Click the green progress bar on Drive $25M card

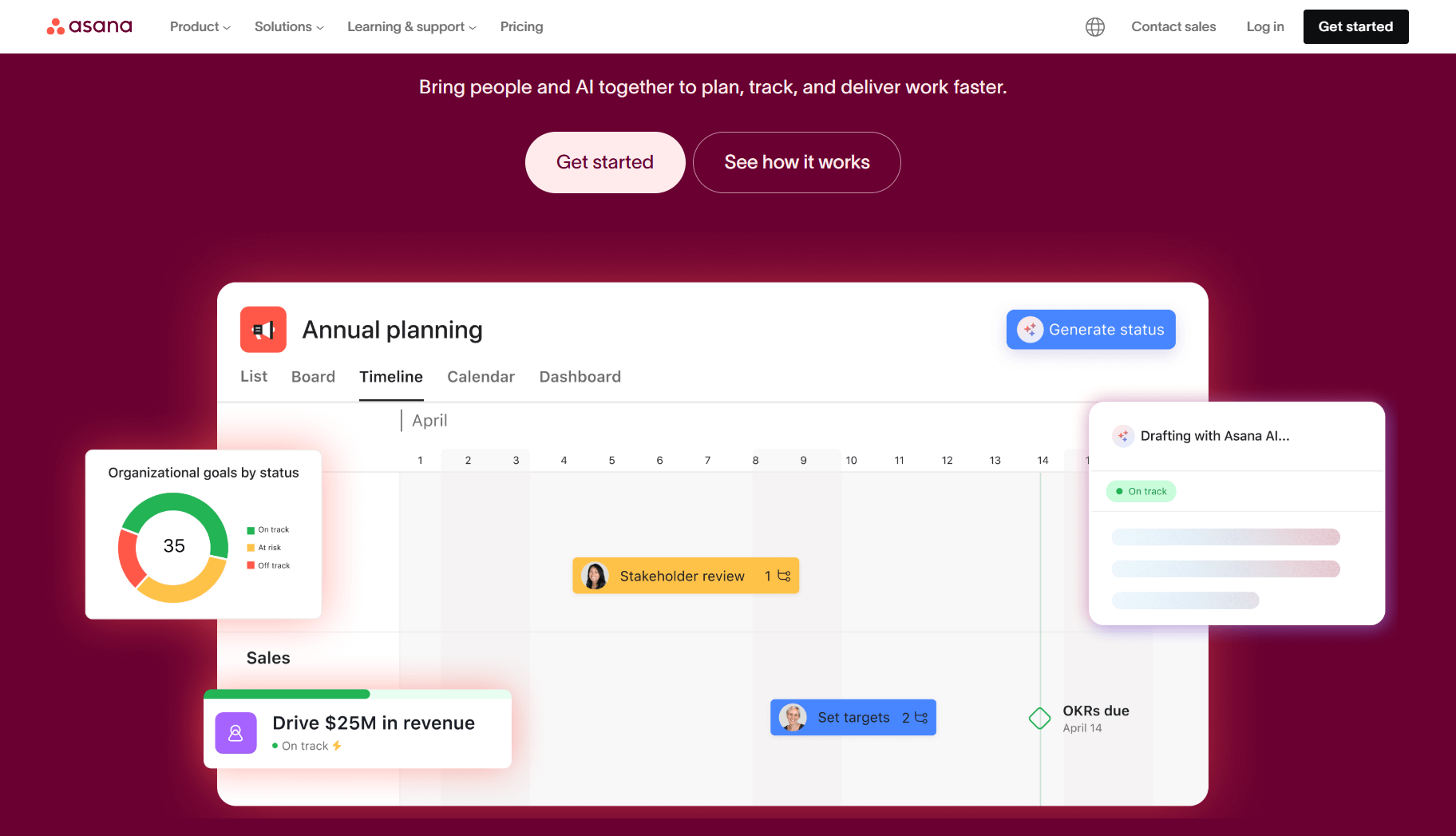tap(287, 694)
